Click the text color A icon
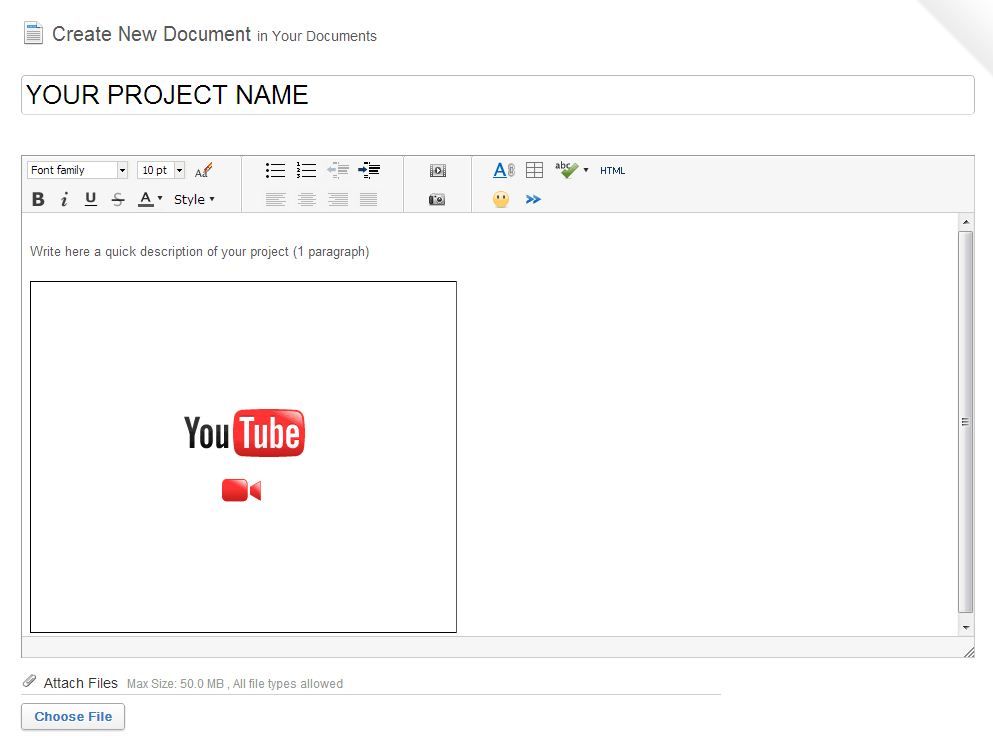This screenshot has width=993, height=740. pos(146,199)
